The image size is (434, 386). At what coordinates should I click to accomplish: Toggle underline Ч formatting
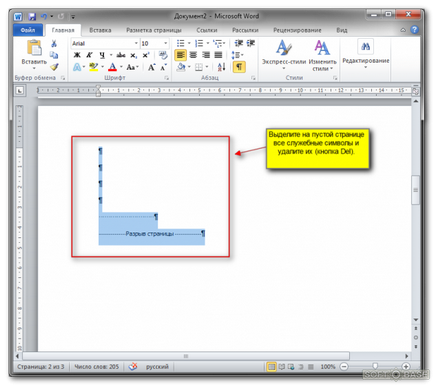click(102, 55)
